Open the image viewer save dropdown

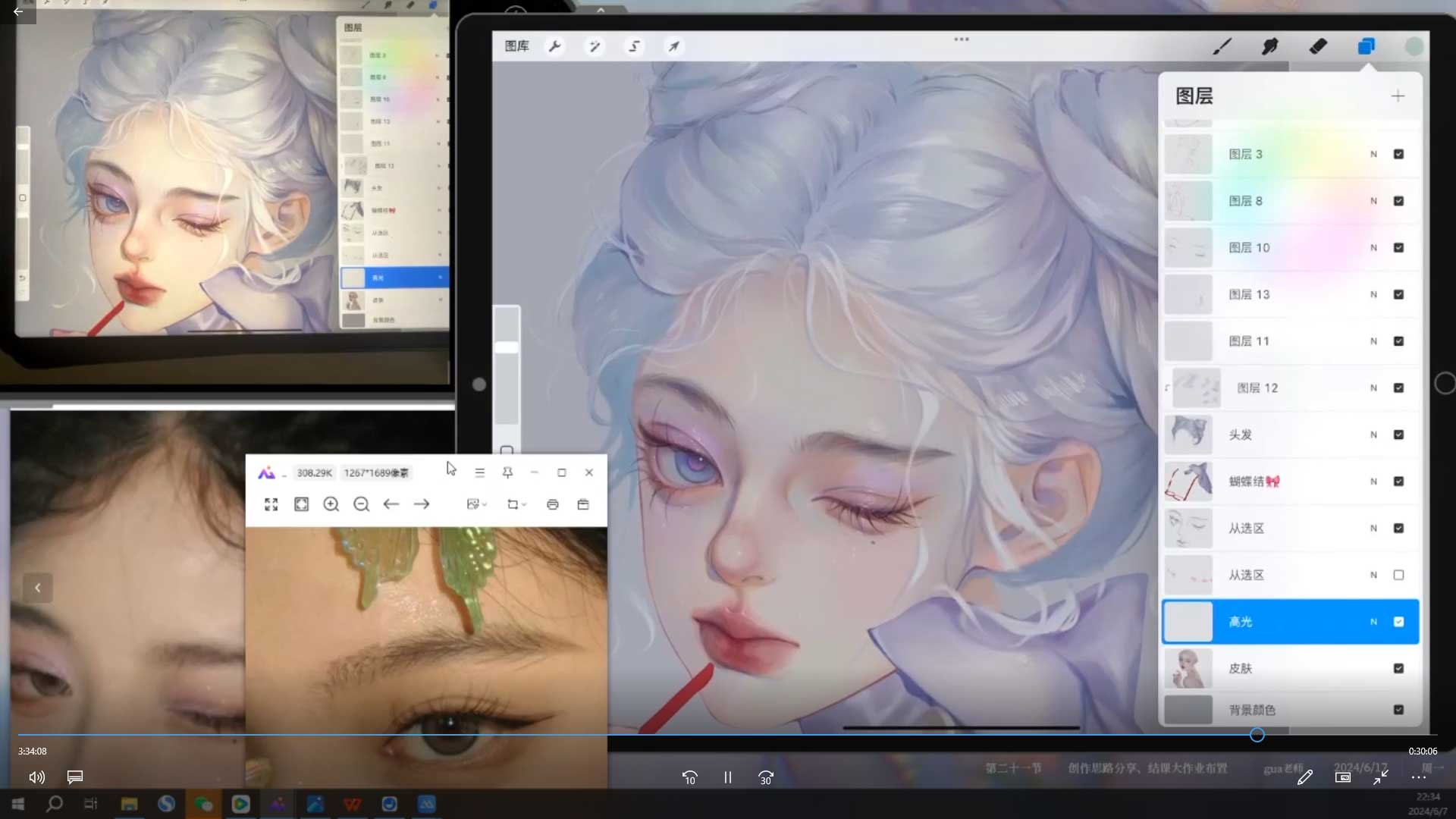(x=477, y=504)
